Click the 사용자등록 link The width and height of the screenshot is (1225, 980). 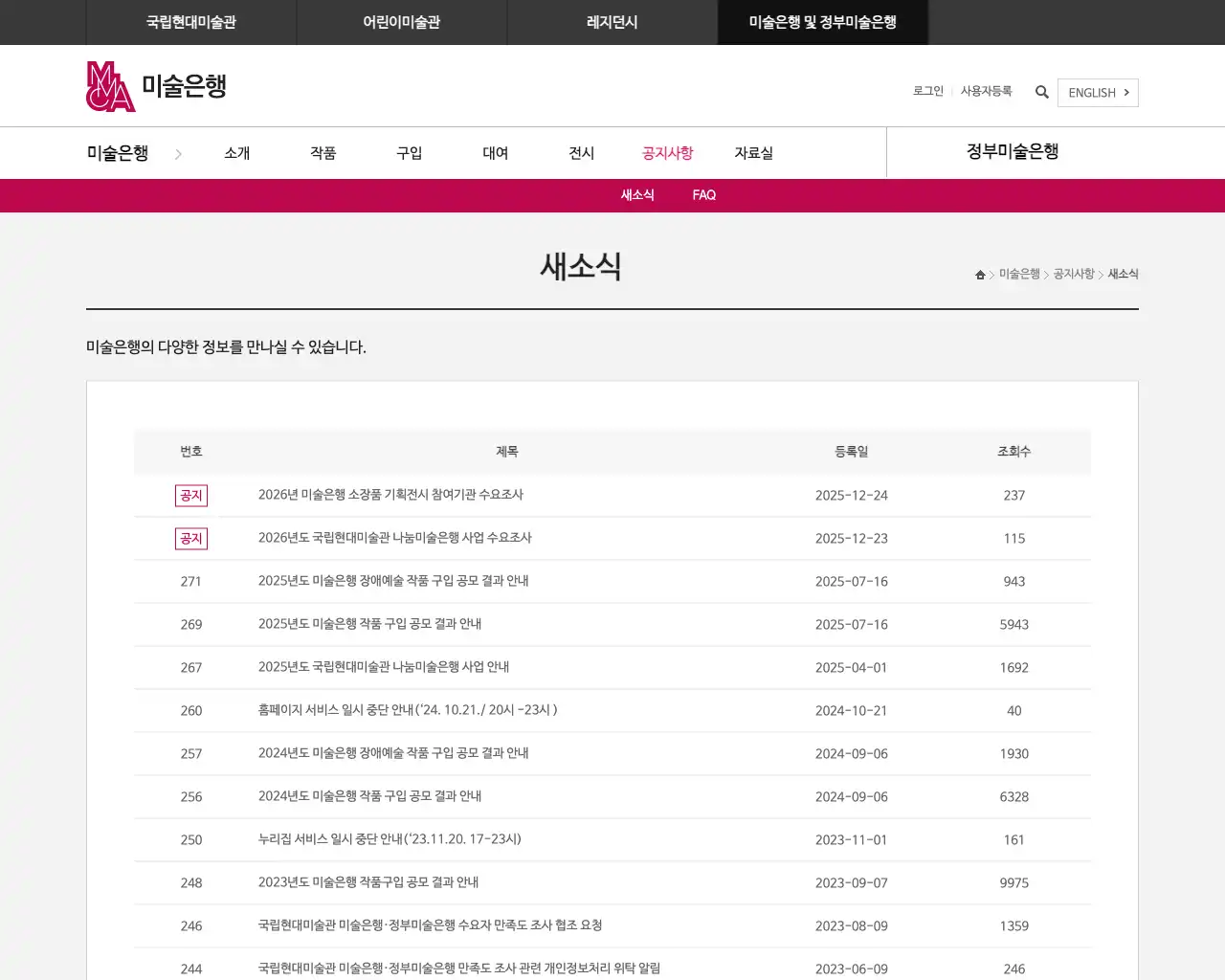coord(986,91)
